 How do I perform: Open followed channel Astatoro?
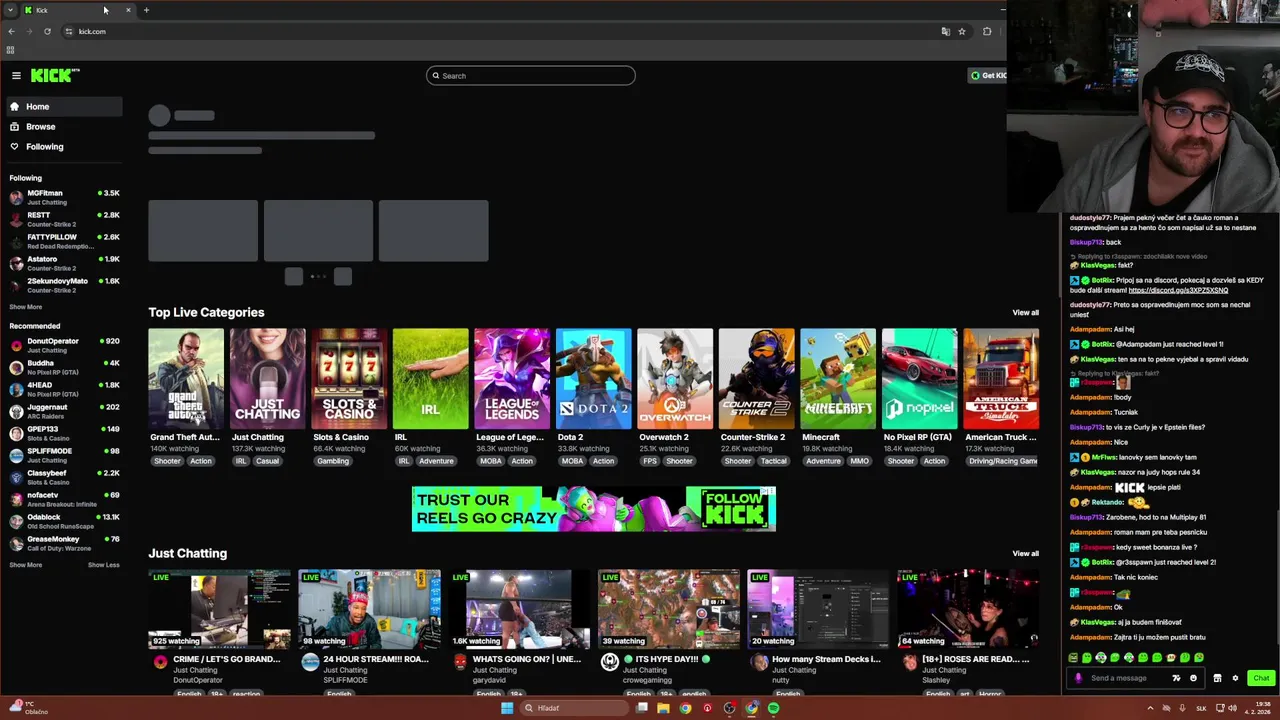[x=64, y=263]
